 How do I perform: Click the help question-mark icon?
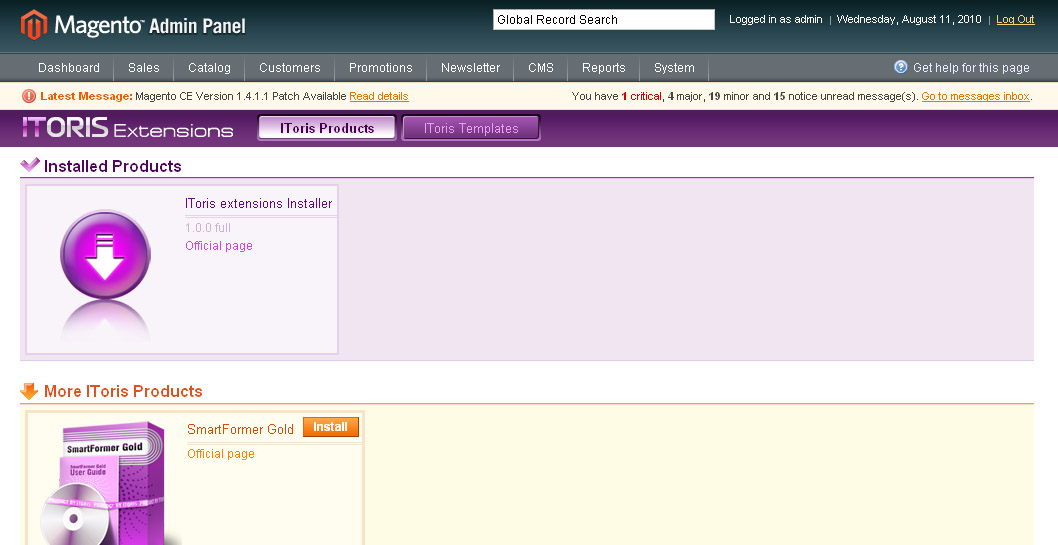(901, 67)
